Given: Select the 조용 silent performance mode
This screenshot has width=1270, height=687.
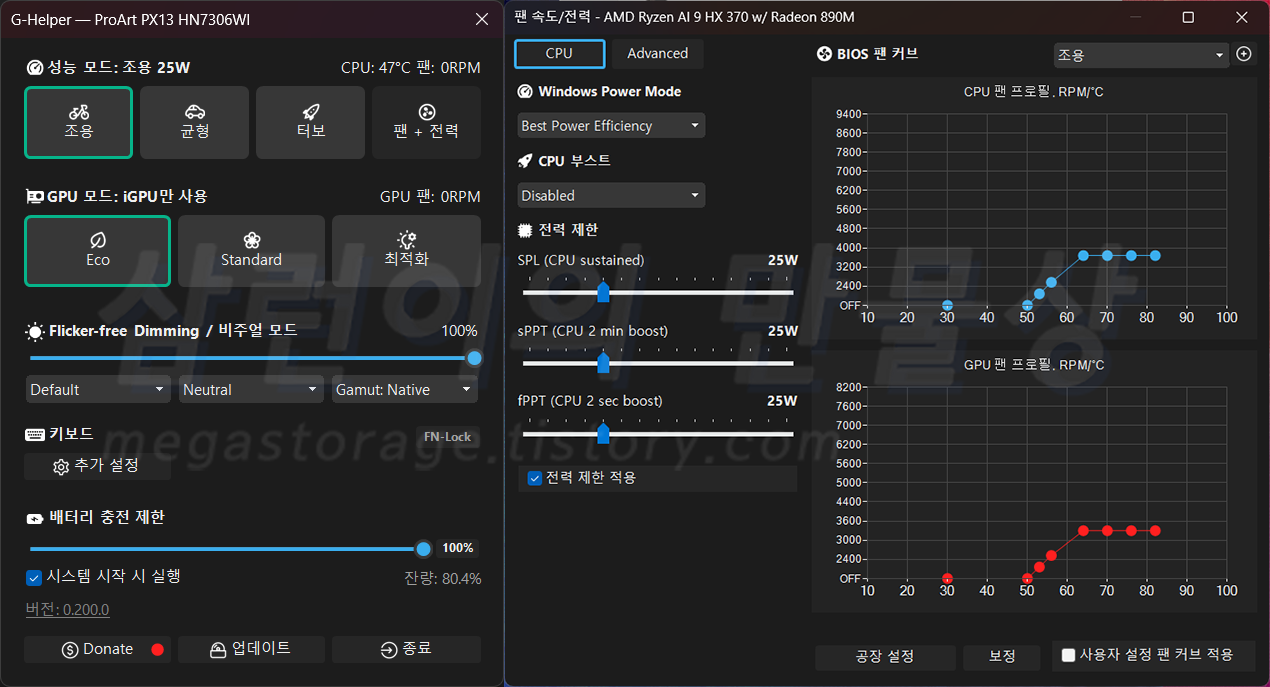Looking at the screenshot, I should (78, 122).
